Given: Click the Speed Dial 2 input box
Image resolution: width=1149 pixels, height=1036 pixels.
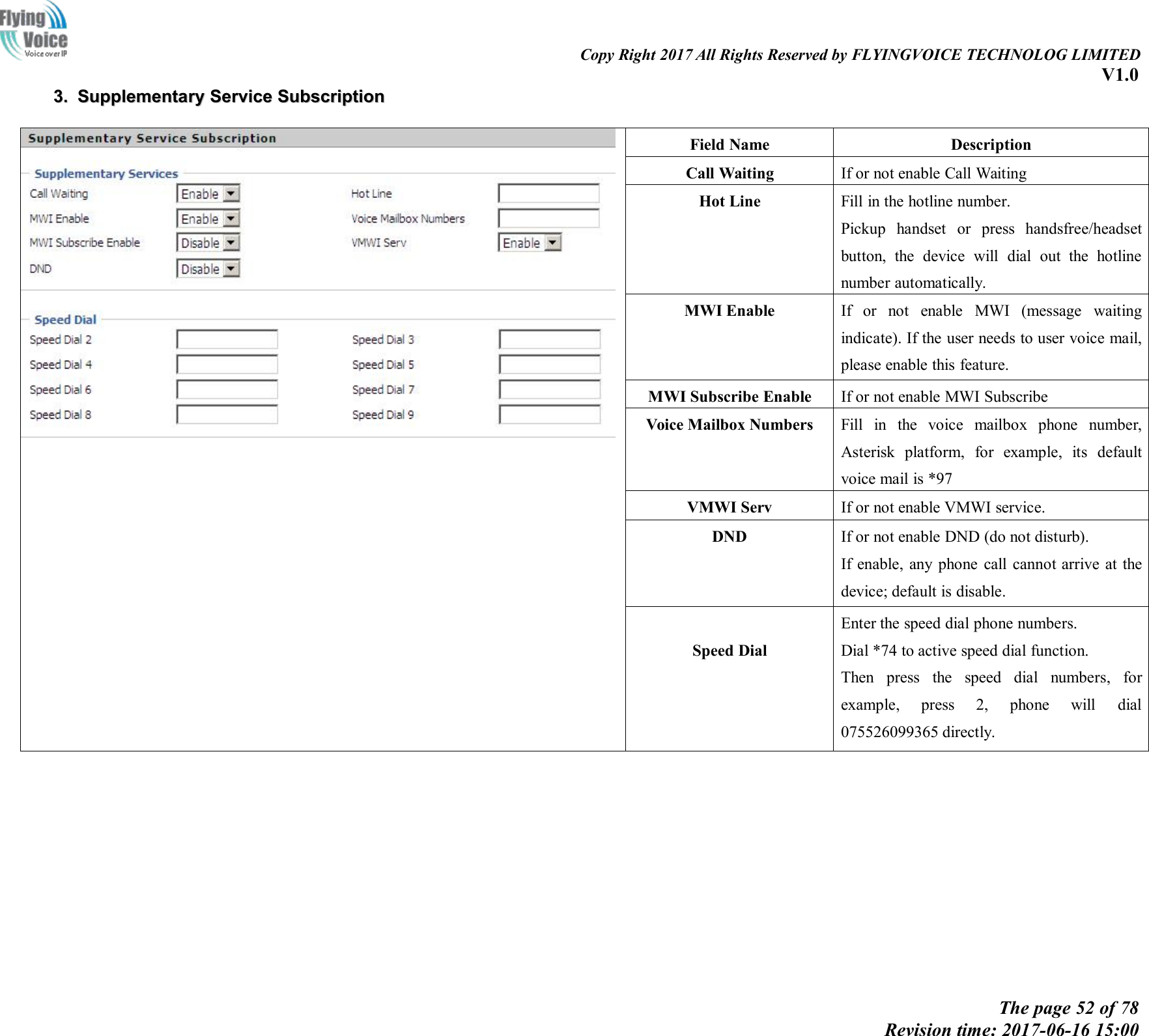Looking at the screenshot, I should (x=226, y=339).
